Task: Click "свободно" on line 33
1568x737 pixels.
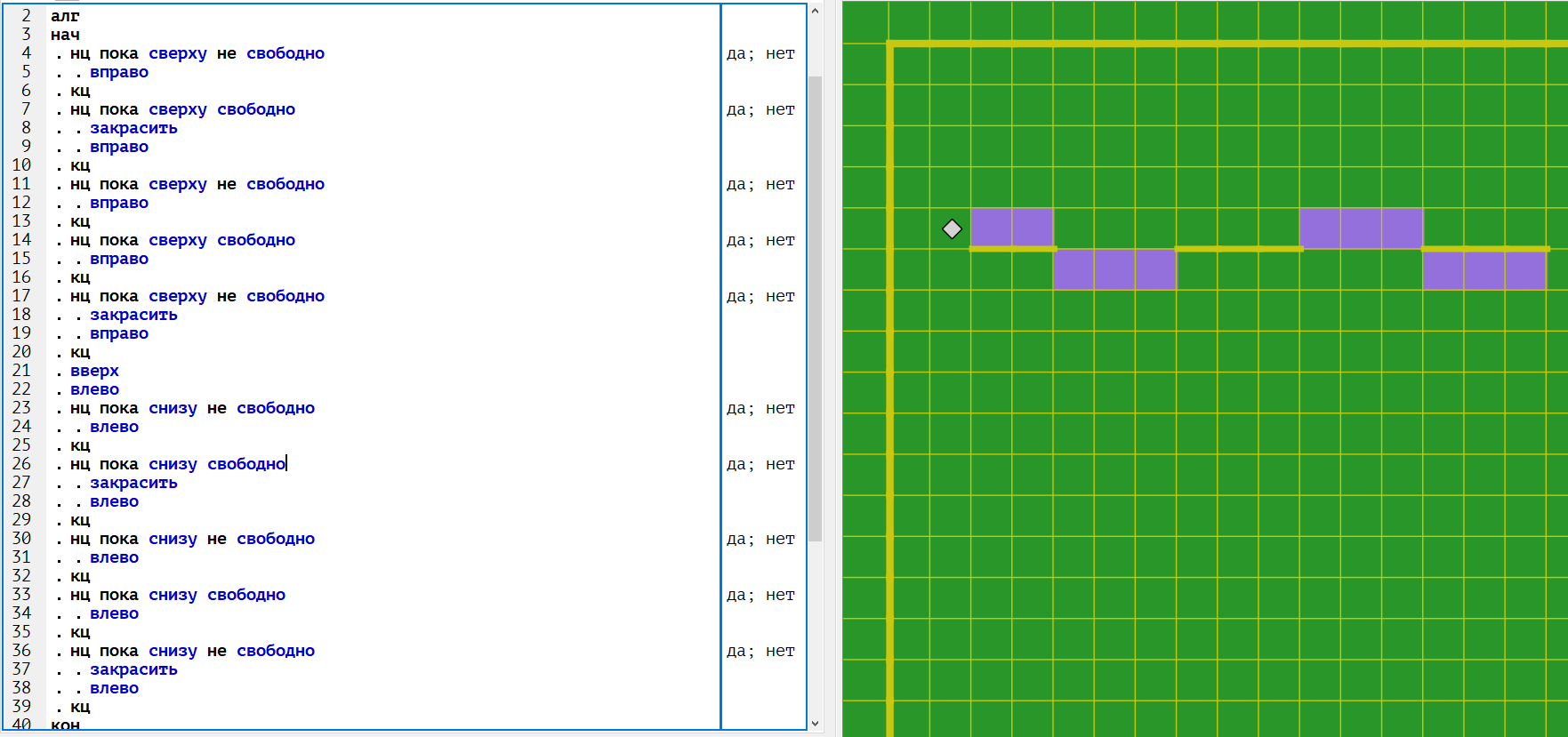Action: tap(246, 595)
